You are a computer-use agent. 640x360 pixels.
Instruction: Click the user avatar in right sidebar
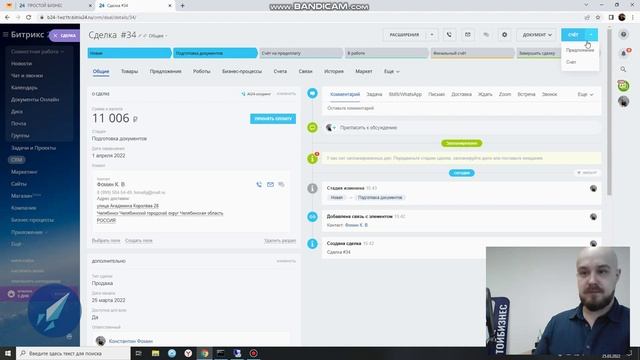tap(623, 102)
